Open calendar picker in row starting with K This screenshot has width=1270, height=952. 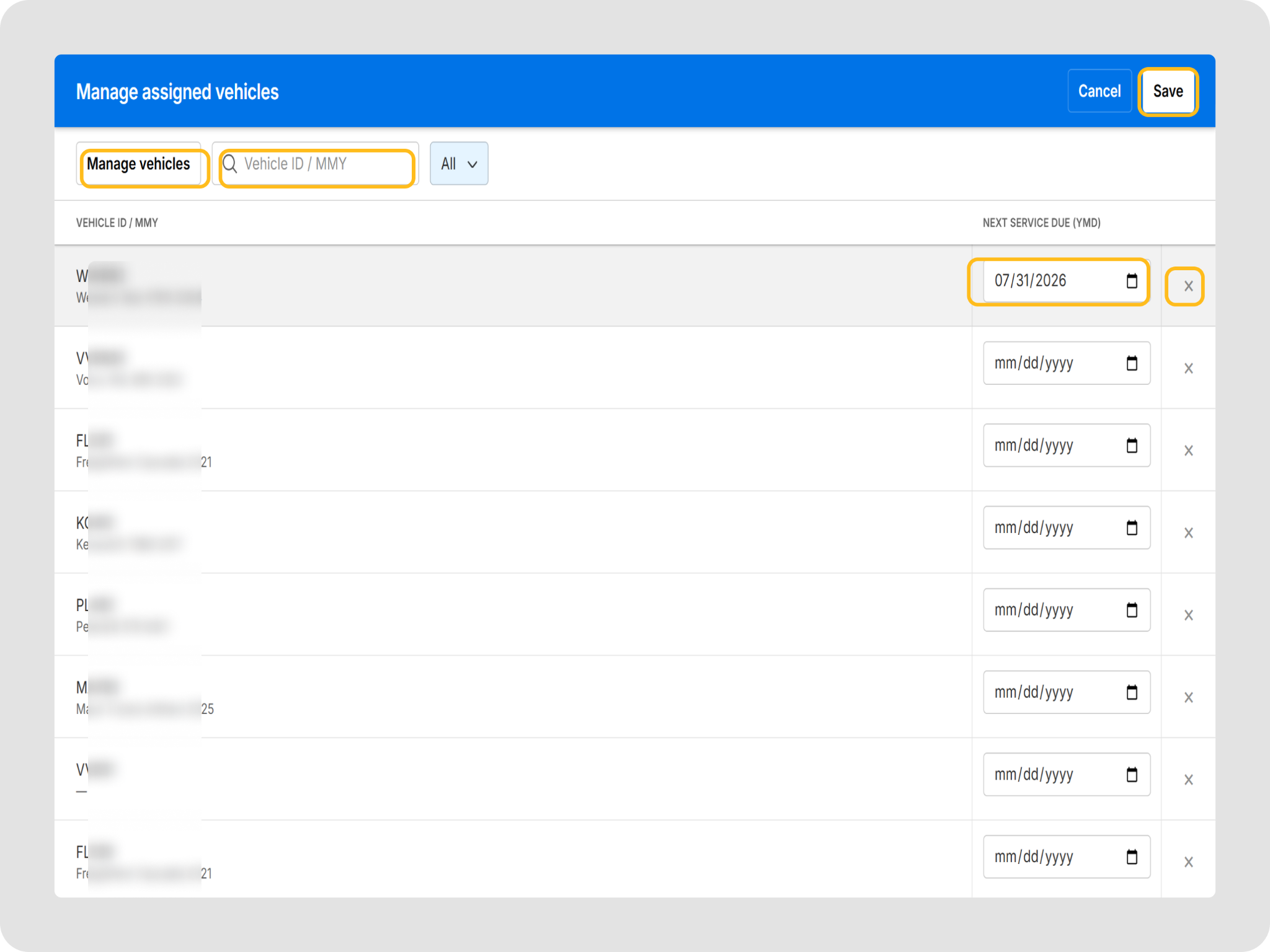coord(1132,527)
